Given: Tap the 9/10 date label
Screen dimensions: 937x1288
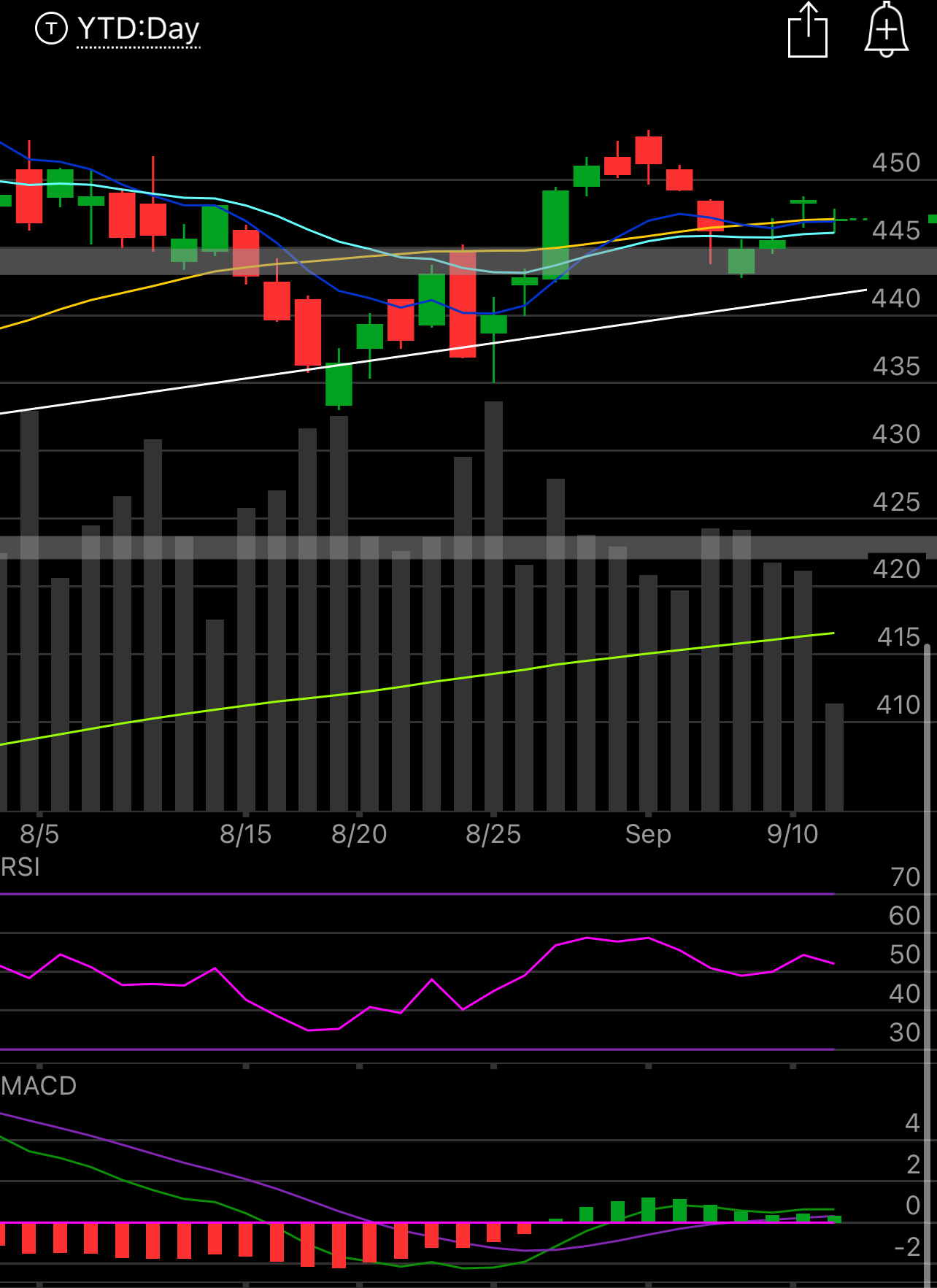Looking at the screenshot, I should pos(793,834).
